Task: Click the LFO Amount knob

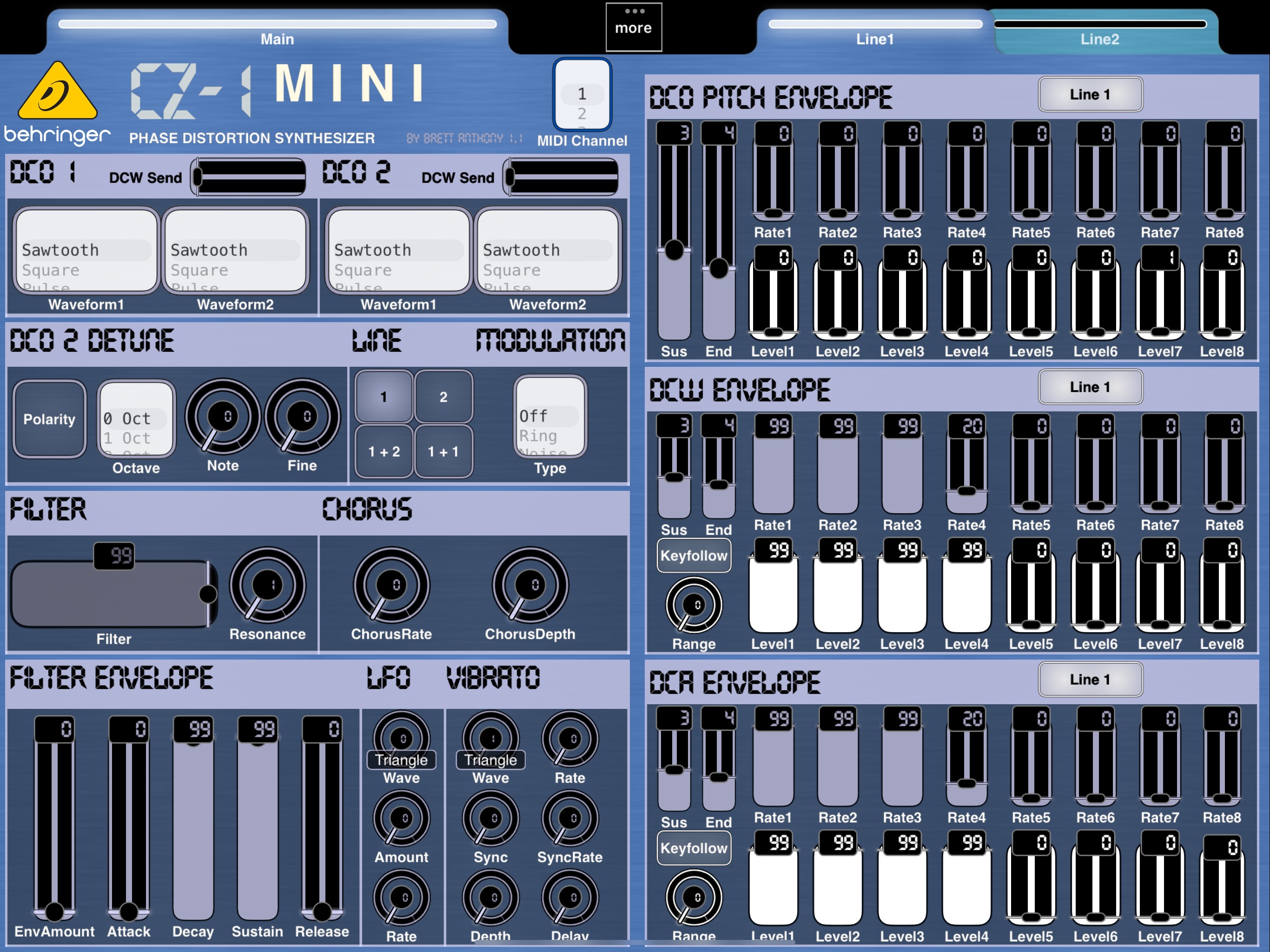Action: tap(401, 818)
